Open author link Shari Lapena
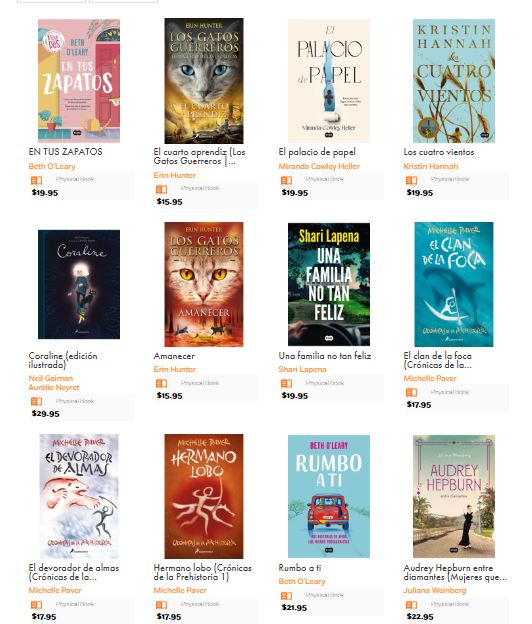The image size is (532, 624). [x=302, y=369]
